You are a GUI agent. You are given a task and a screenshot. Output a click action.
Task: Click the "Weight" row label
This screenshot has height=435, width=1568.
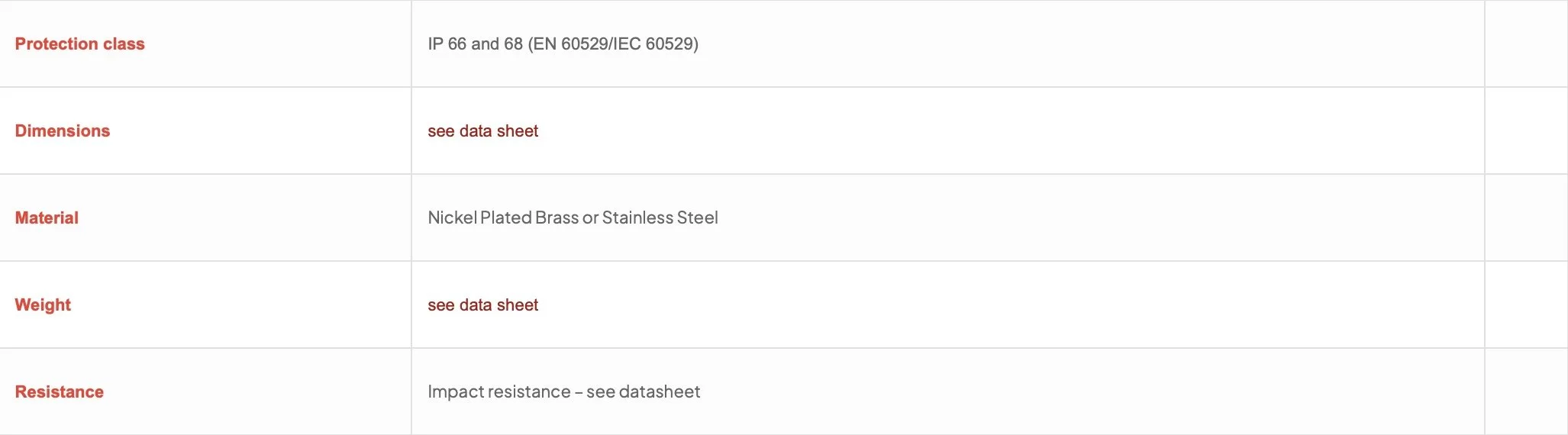coord(43,305)
